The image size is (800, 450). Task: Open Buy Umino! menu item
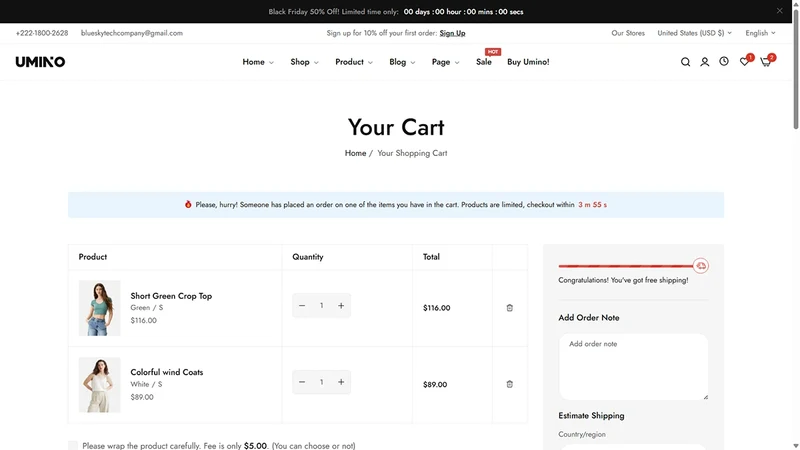tap(528, 62)
